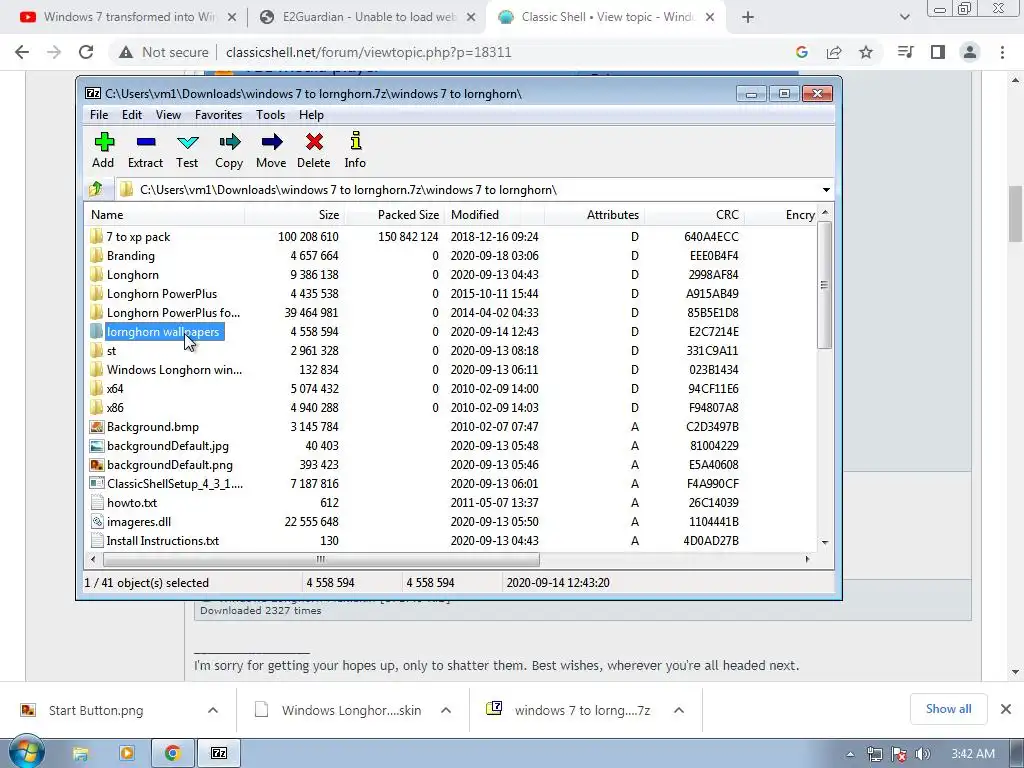Image resolution: width=1024 pixels, height=768 pixels.
Task: Click the 7-Zip vertical scrollbar thumb
Action: pyautogui.click(x=825, y=285)
